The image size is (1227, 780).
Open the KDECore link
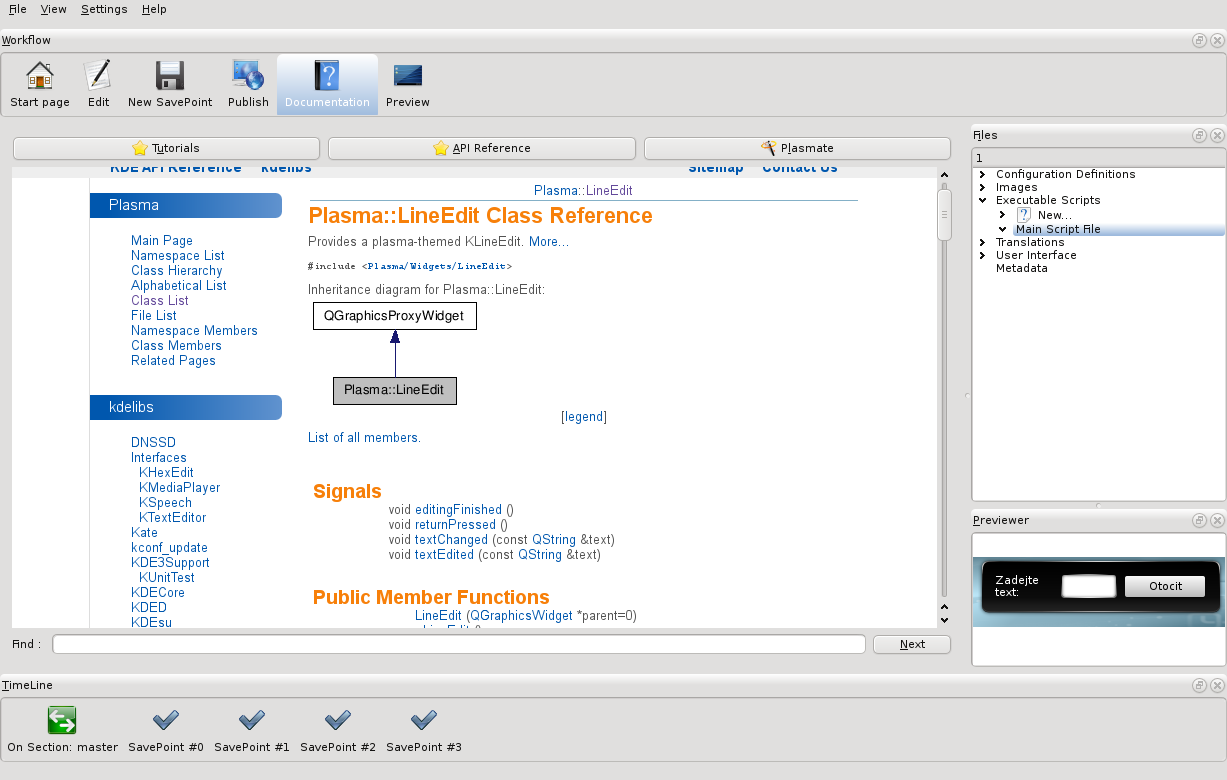pos(158,592)
